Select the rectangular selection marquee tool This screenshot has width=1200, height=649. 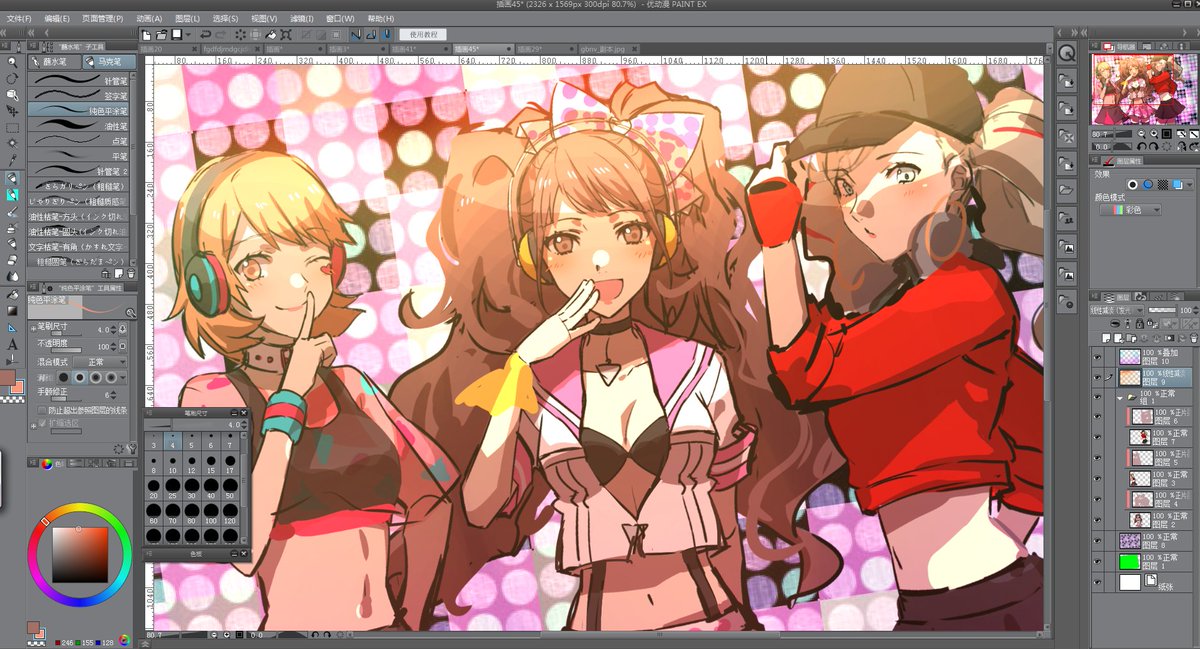pyautogui.click(x=12, y=128)
